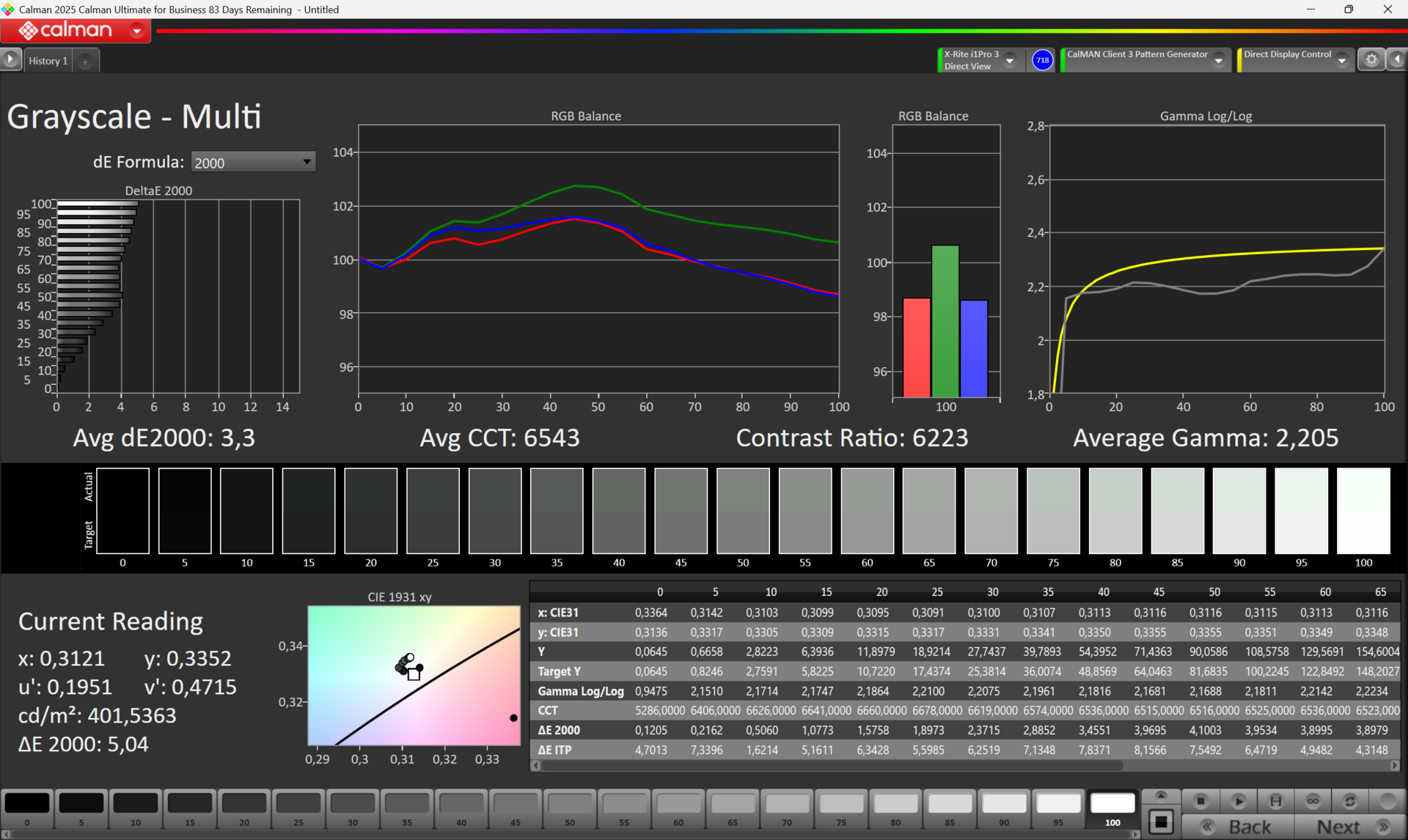Click the continuous read infinity icon
Screen dimensions: 1408x840
pos(1313,801)
